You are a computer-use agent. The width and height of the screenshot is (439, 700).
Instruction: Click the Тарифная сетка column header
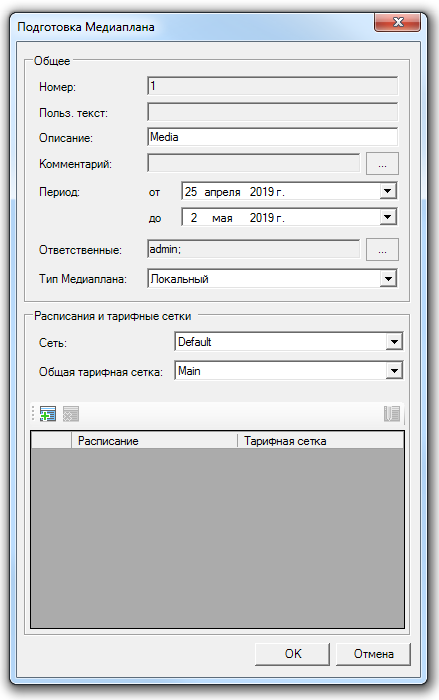[320, 441]
